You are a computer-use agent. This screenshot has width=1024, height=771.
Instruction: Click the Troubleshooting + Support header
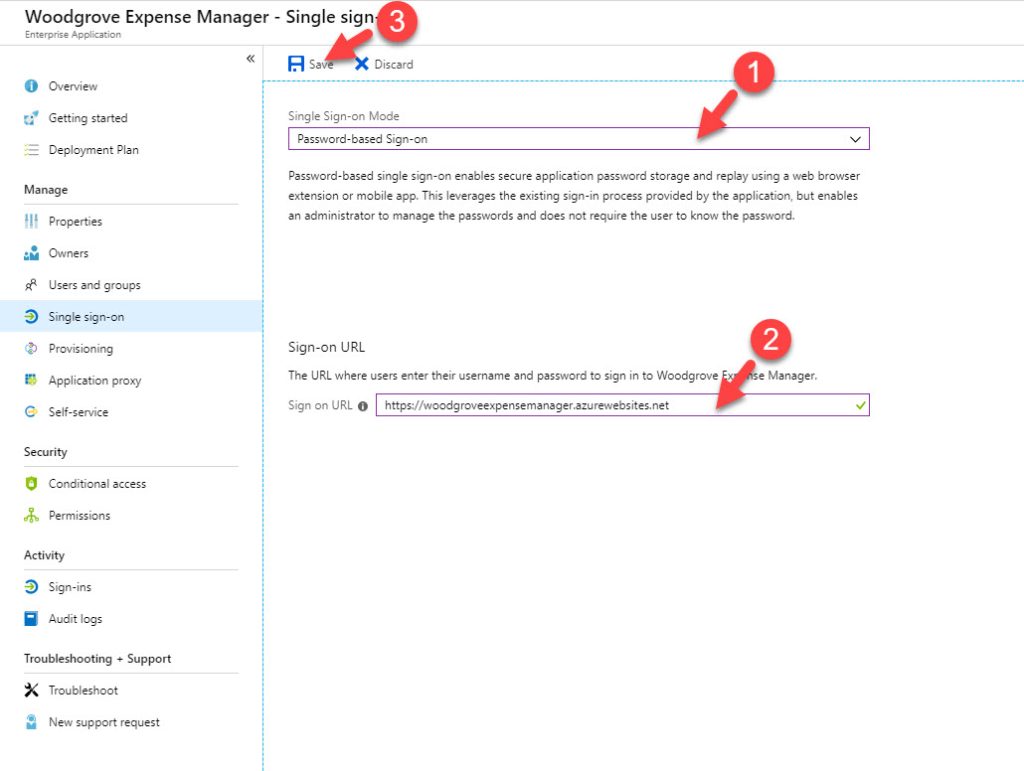click(x=97, y=659)
